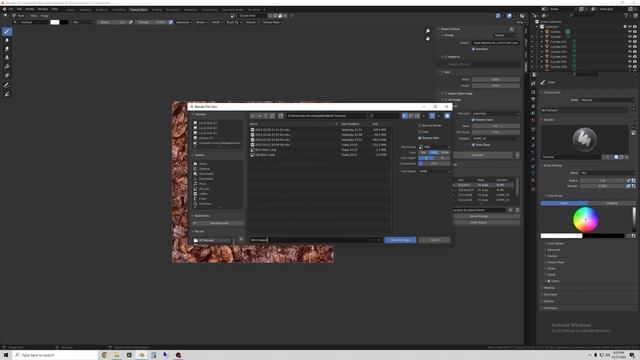Viewport: 640px width, 360px height.
Task: Click Home in System list
Action: click(x=203, y=164)
